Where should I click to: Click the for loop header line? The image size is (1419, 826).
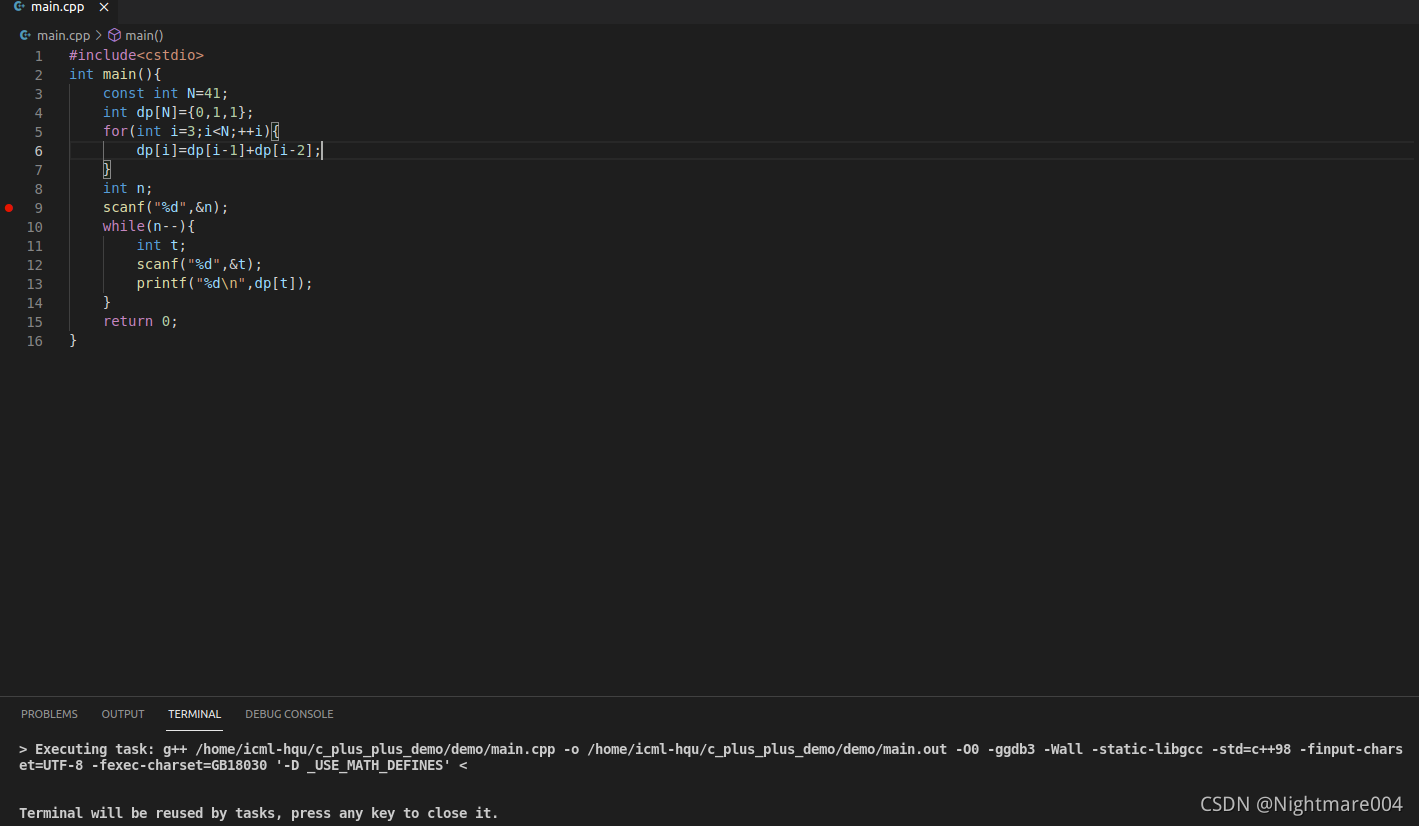coord(191,131)
